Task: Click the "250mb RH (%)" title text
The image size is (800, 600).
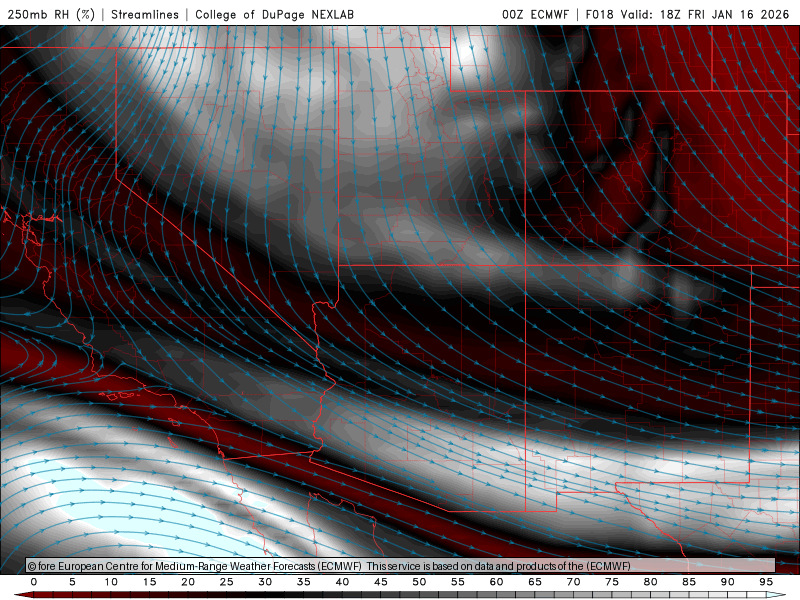Action: 52,14
